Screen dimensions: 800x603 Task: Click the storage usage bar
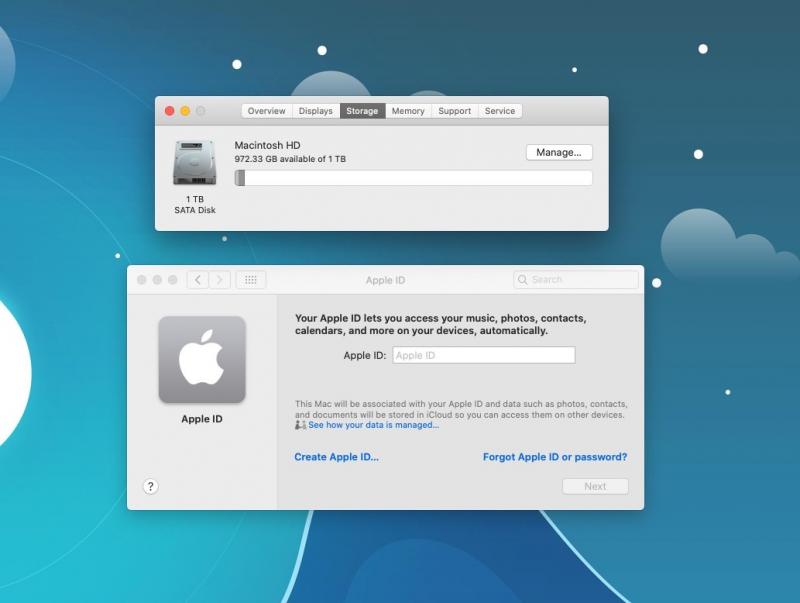(413, 178)
